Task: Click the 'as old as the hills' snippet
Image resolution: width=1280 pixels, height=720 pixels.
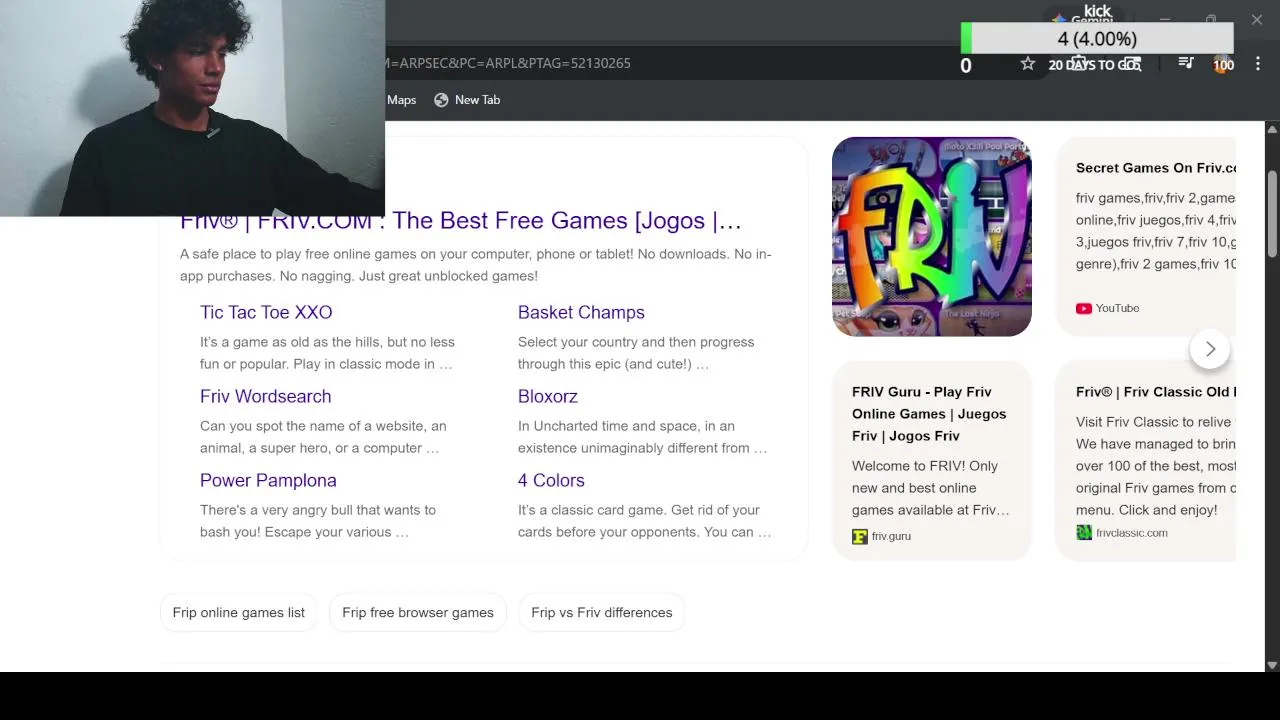Action: pyautogui.click(x=327, y=353)
